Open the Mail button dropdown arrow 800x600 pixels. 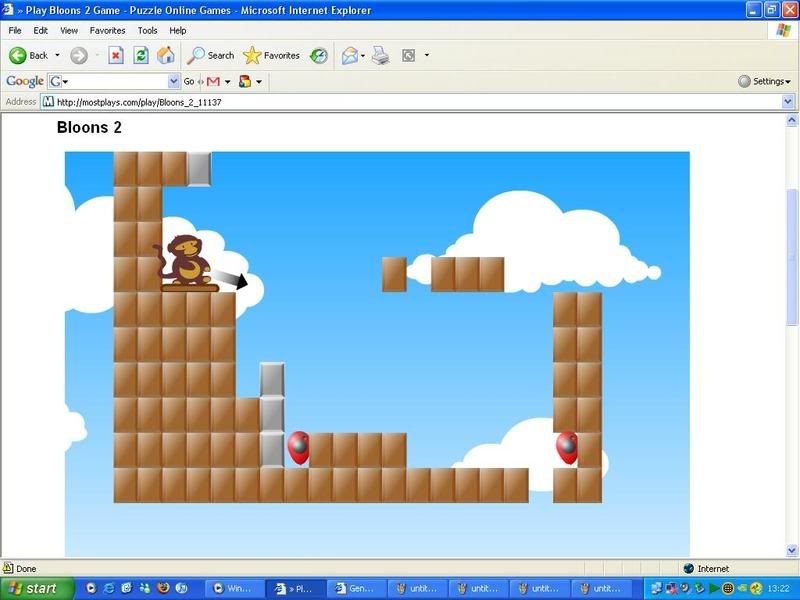tap(363, 55)
